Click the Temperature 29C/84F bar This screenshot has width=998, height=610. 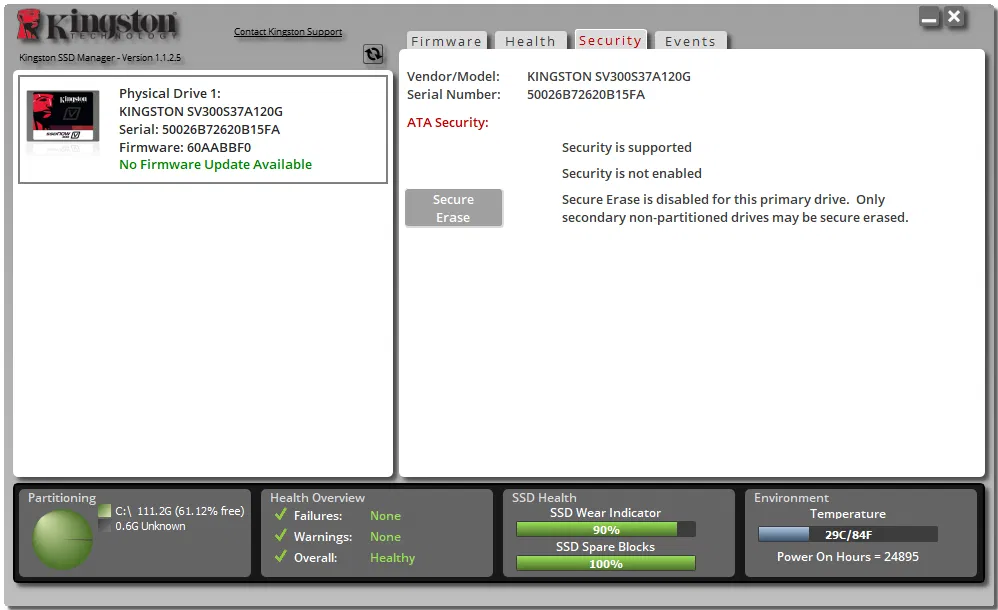tap(848, 534)
